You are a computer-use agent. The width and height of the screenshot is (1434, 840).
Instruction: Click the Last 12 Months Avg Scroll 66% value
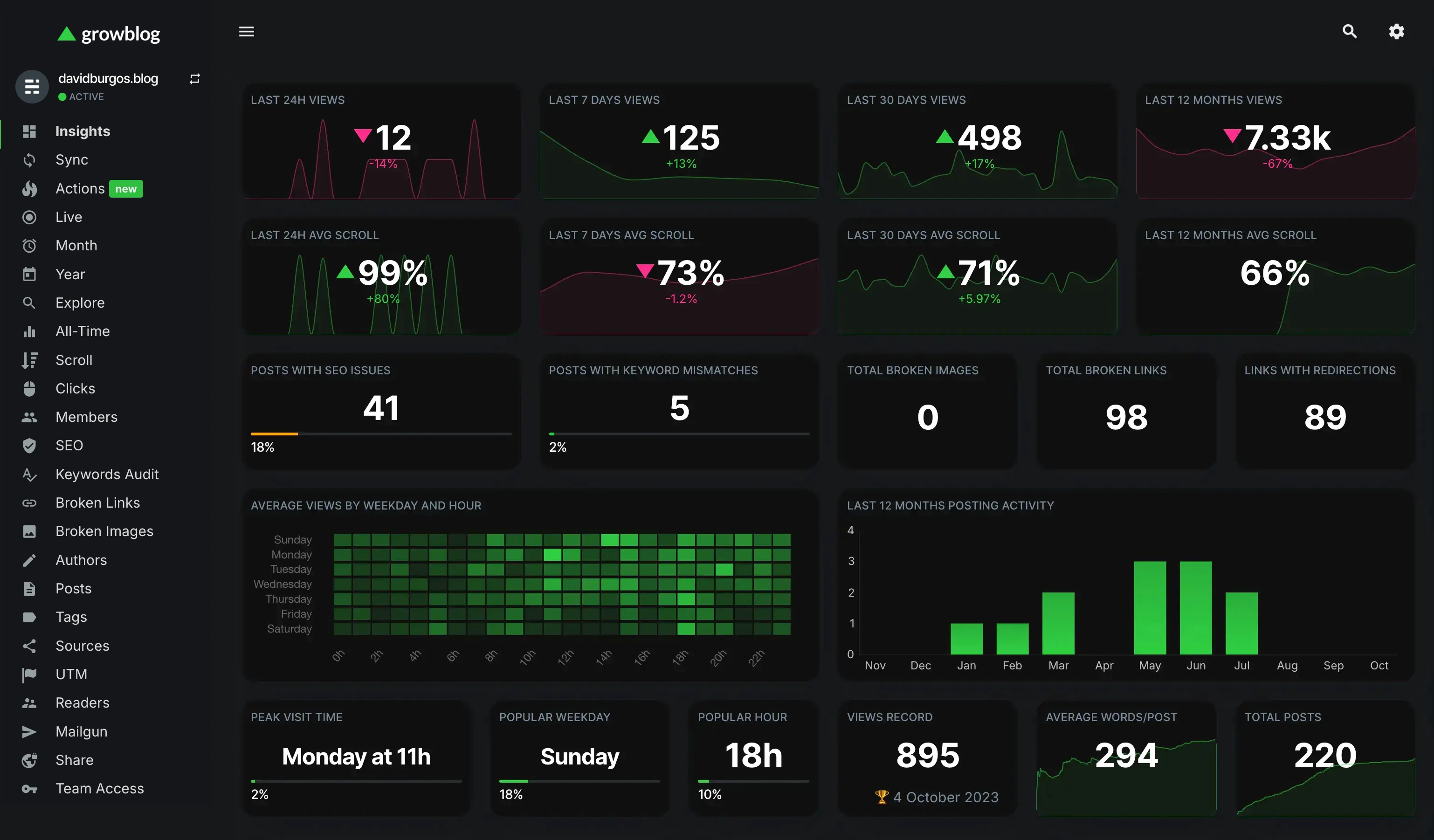[x=1275, y=273]
